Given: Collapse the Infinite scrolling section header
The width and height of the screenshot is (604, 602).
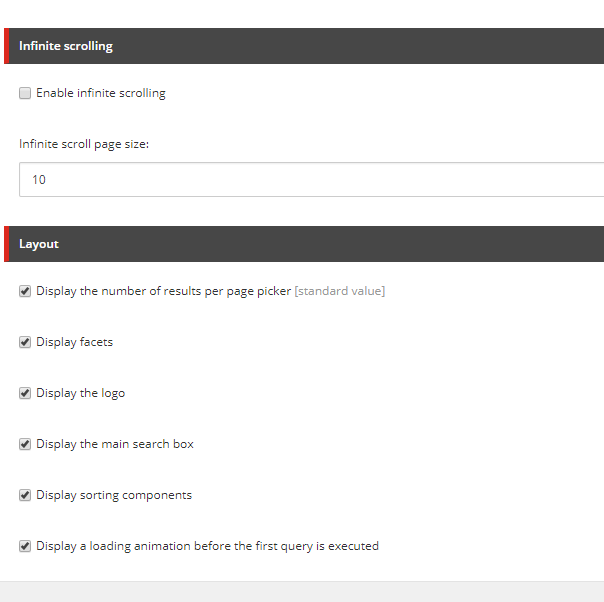Looking at the screenshot, I should (300, 46).
